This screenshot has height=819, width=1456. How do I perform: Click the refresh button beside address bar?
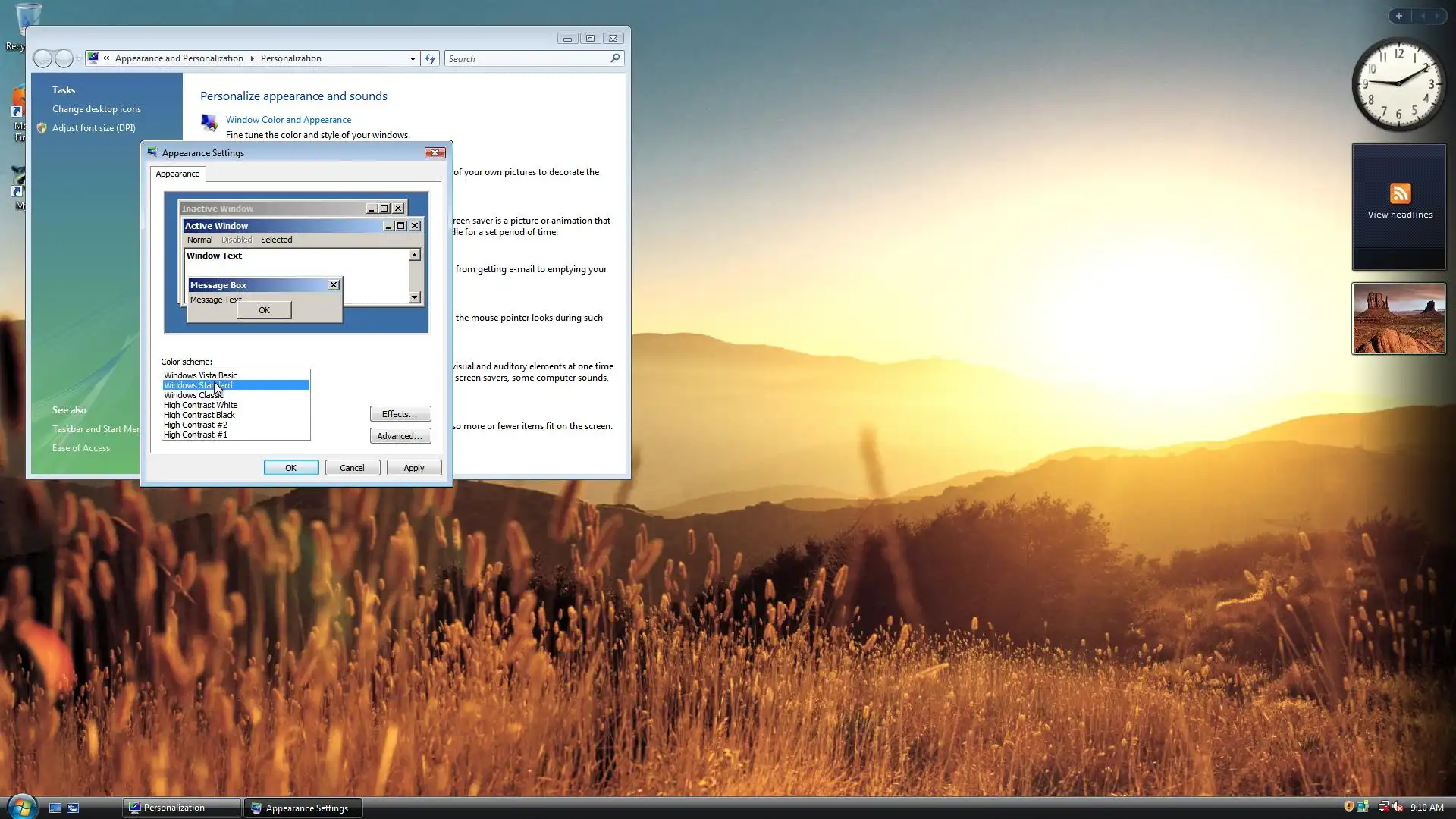(x=430, y=58)
